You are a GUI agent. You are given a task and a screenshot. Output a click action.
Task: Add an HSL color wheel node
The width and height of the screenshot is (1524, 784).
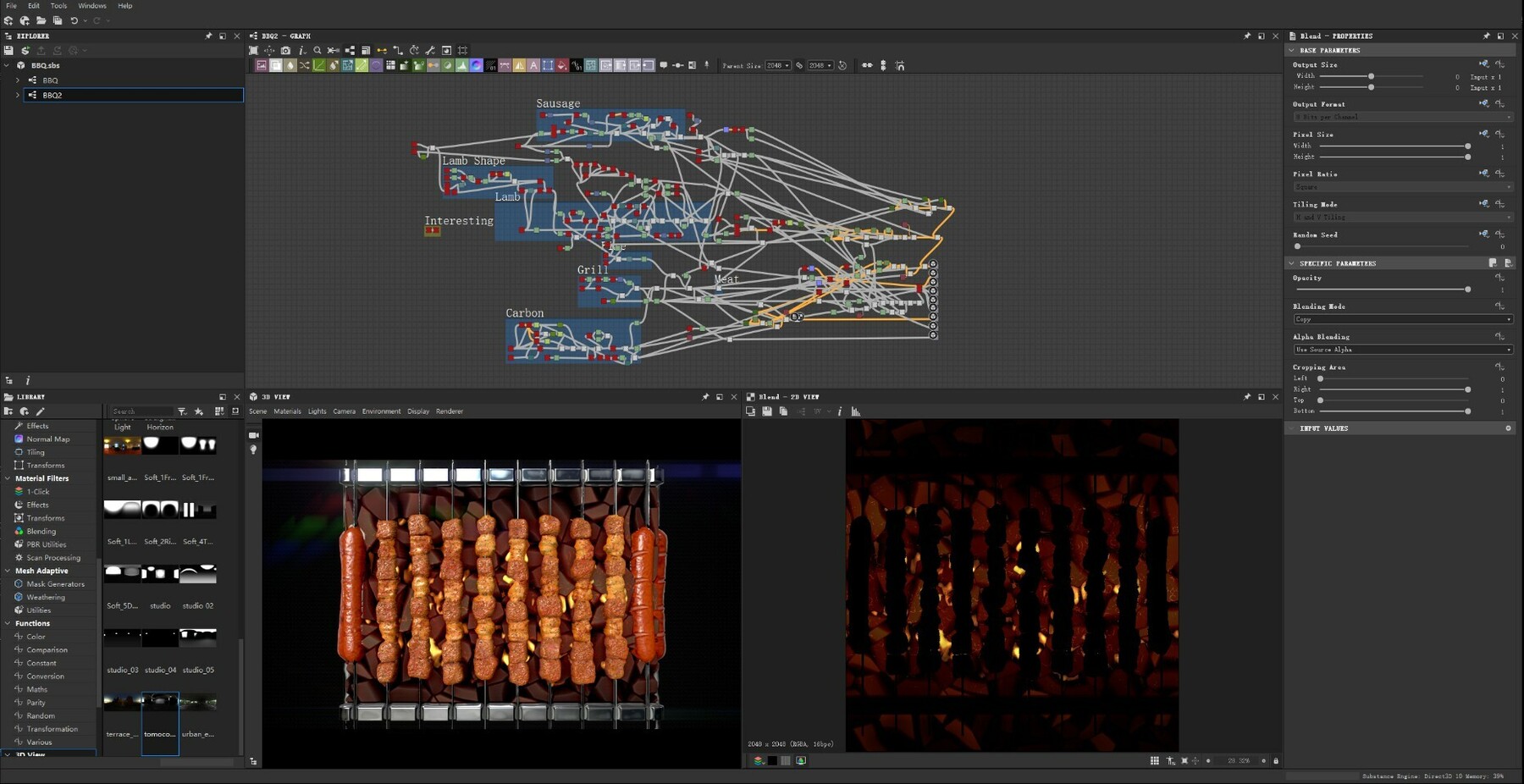click(477, 65)
